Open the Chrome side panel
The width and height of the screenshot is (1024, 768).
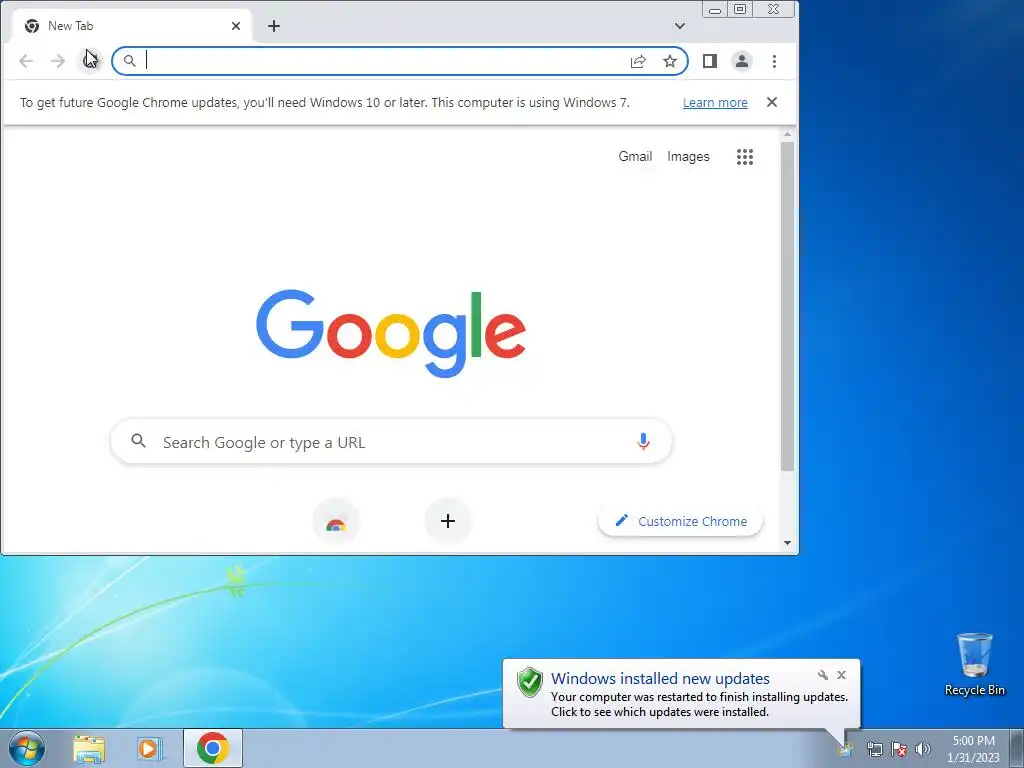710,61
